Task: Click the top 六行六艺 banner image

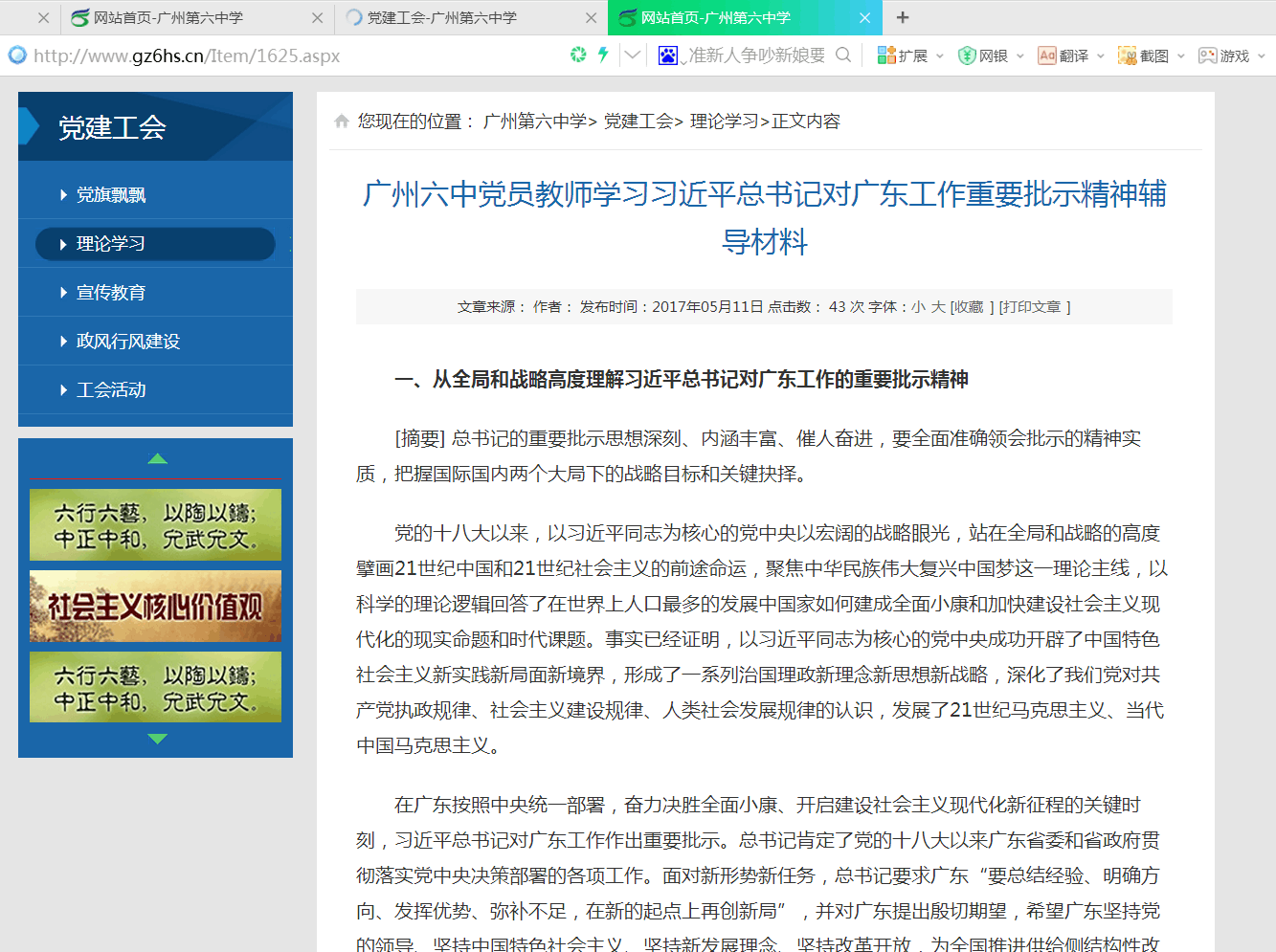Action: (155, 525)
